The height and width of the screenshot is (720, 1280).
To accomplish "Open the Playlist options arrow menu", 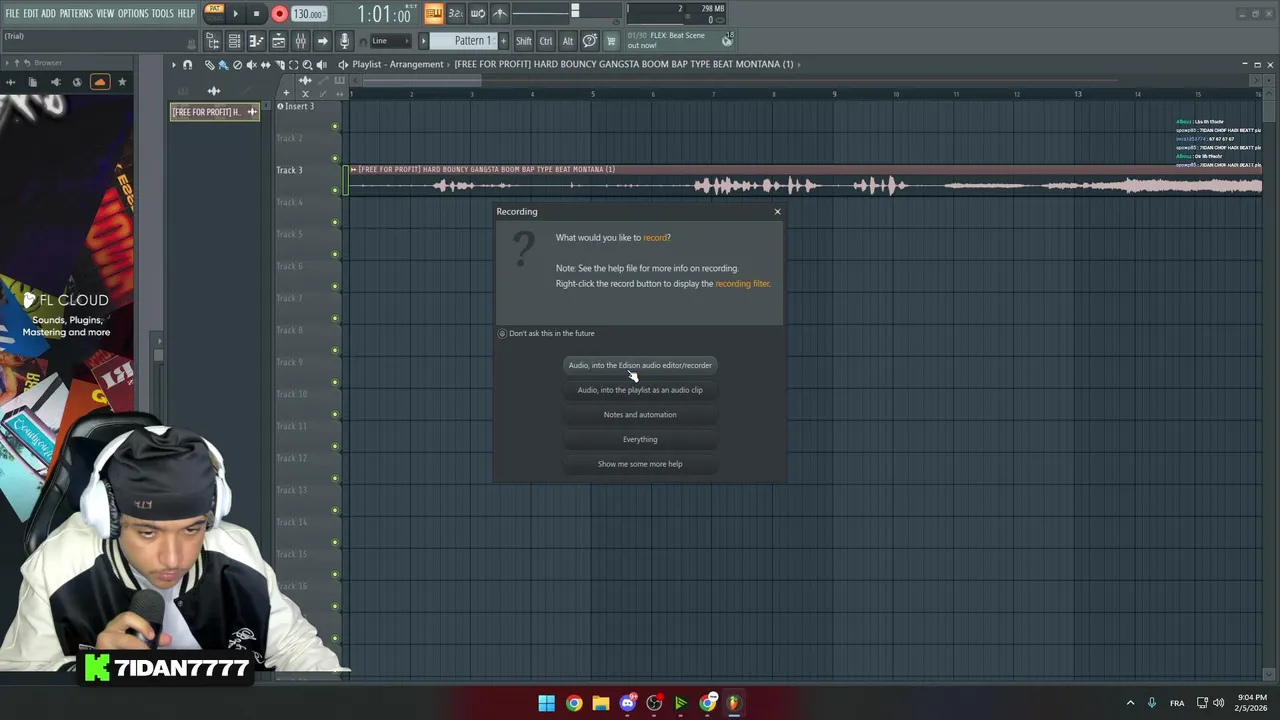I will [173, 64].
